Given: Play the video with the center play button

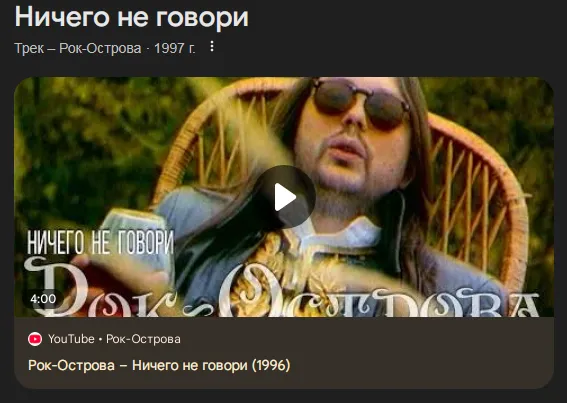Looking at the screenshot, I should point(284,197).
